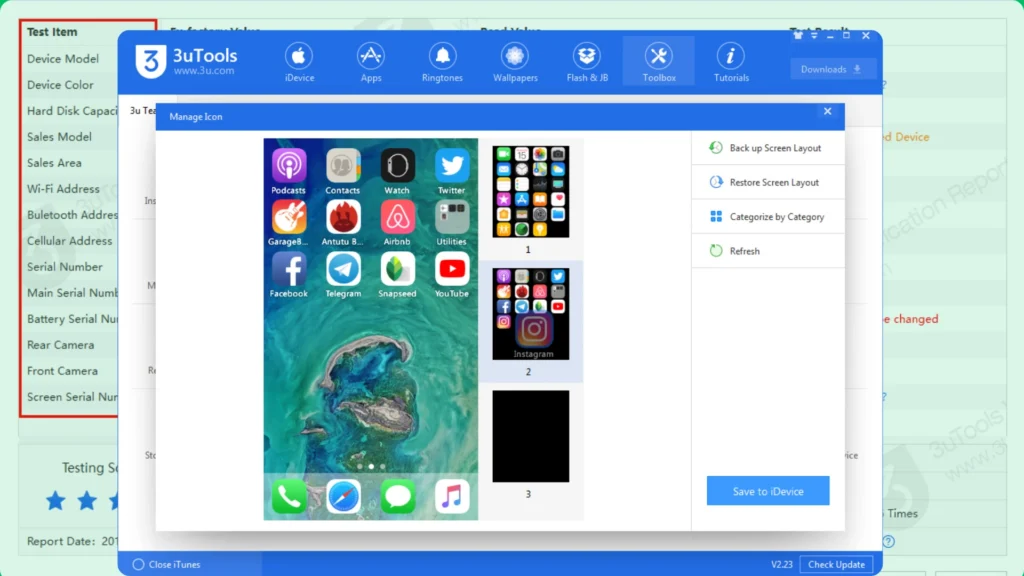This screenshot has height=576, width=1024.
Task: Open the iDevice section
Action: [x=299, y=63]
